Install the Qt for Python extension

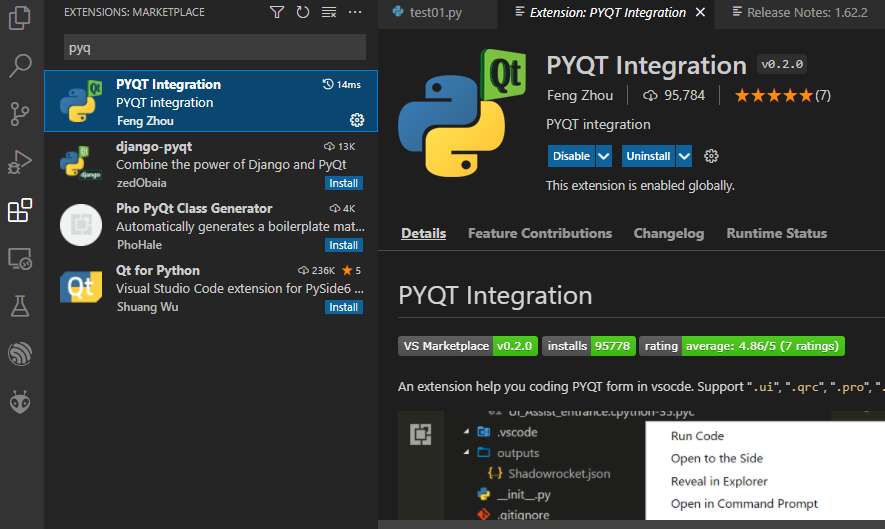[x=343, y=307]
